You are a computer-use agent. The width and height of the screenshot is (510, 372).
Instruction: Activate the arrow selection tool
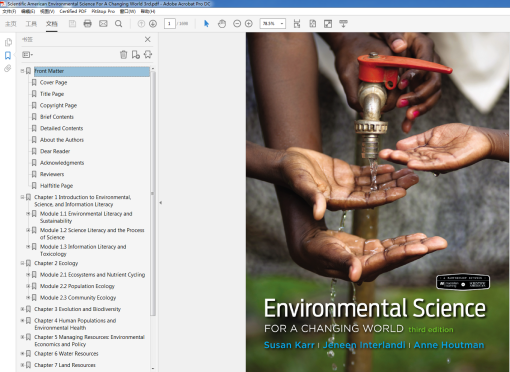pos(206,24)
